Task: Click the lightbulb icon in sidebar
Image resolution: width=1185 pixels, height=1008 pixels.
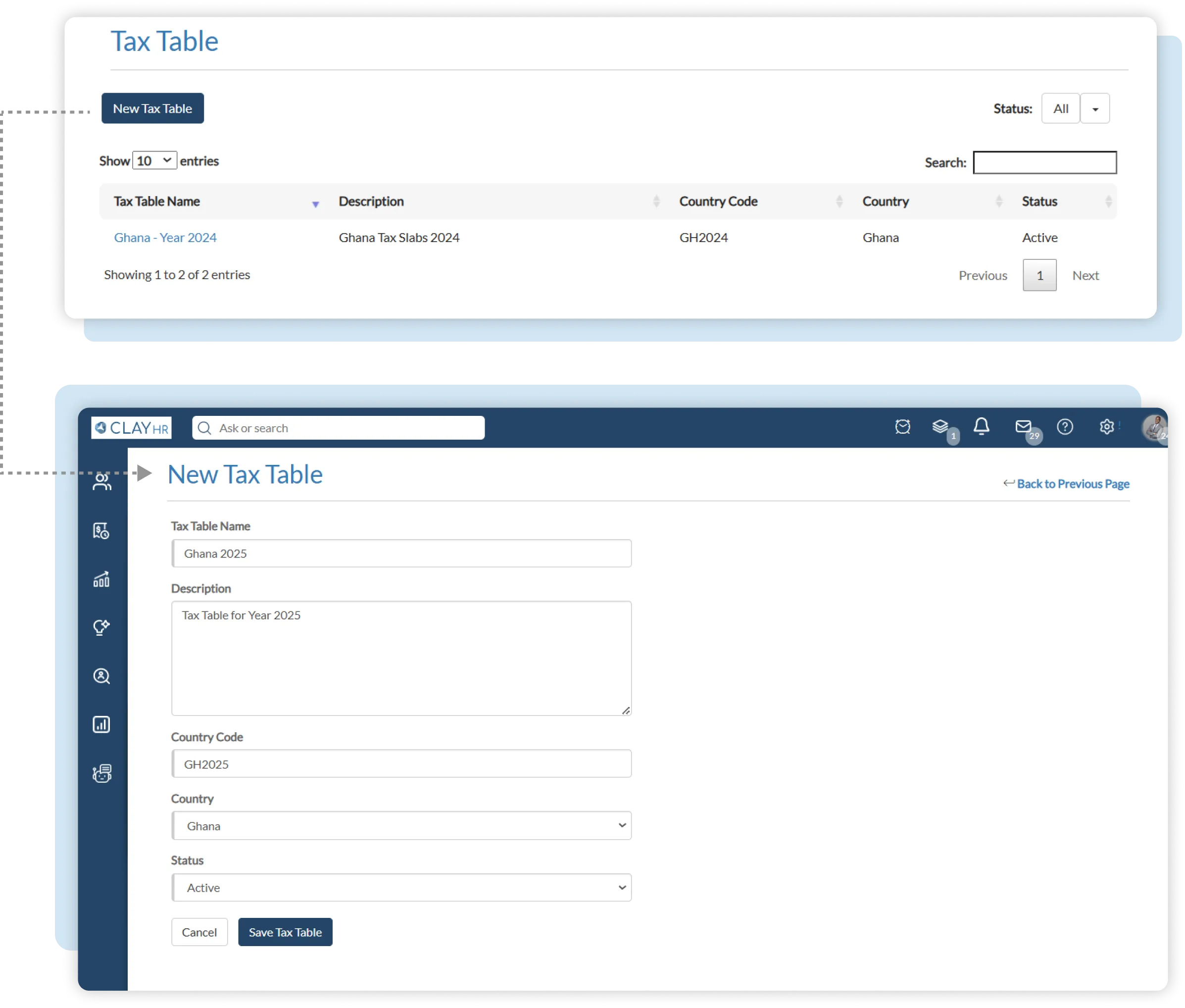Action: pyautogui.click(x=101, y=627)
